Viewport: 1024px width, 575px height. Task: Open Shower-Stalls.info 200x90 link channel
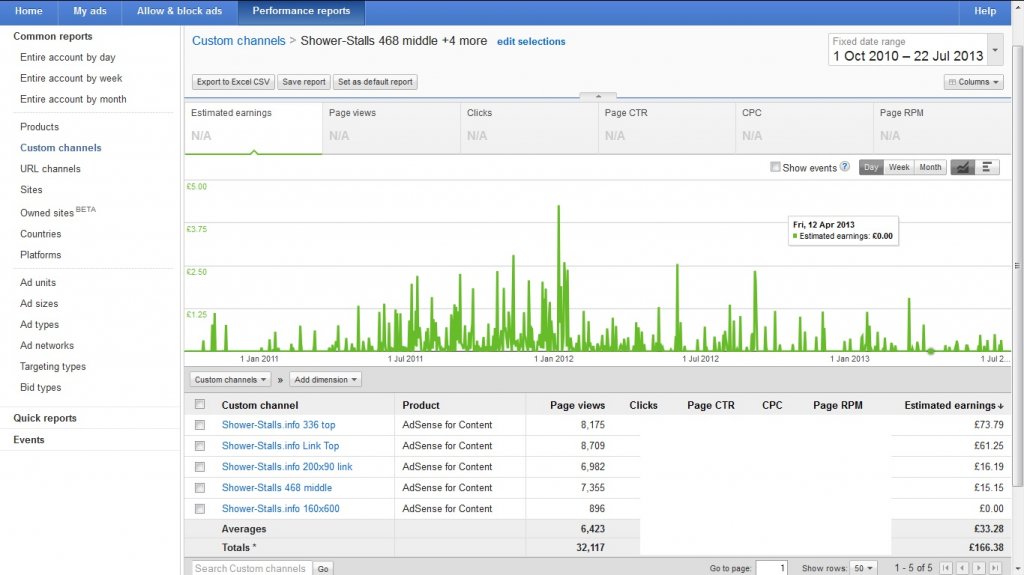pyautogui.click(x=287, y=467)
